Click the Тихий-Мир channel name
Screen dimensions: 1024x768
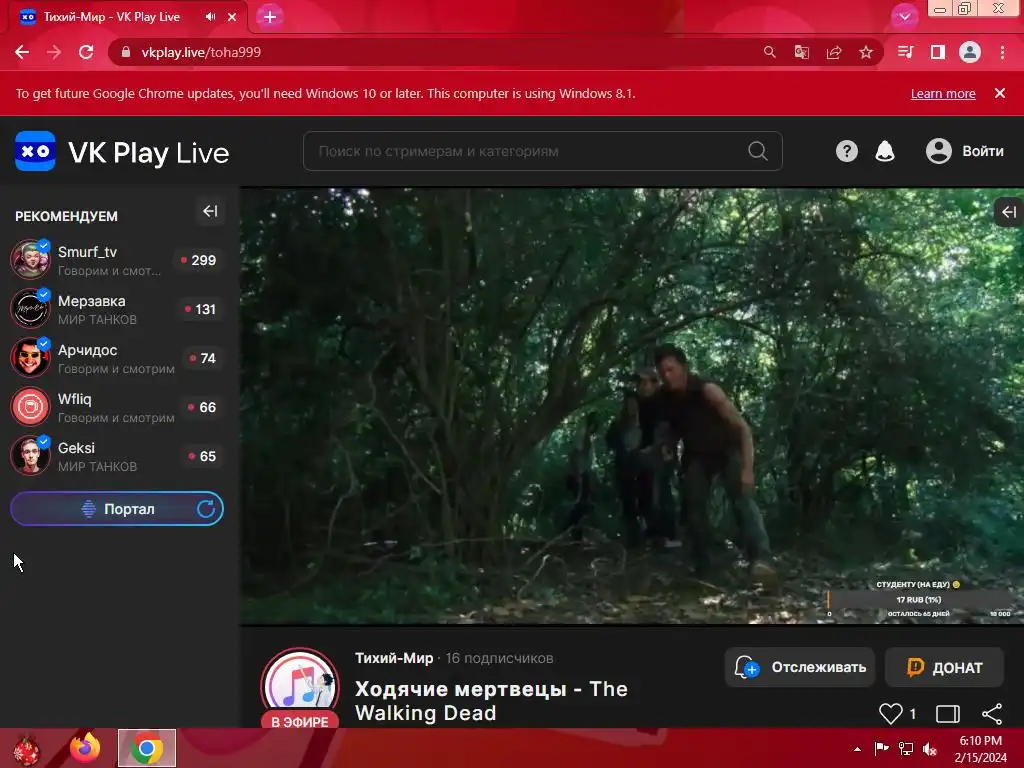(x=394, y=658)
